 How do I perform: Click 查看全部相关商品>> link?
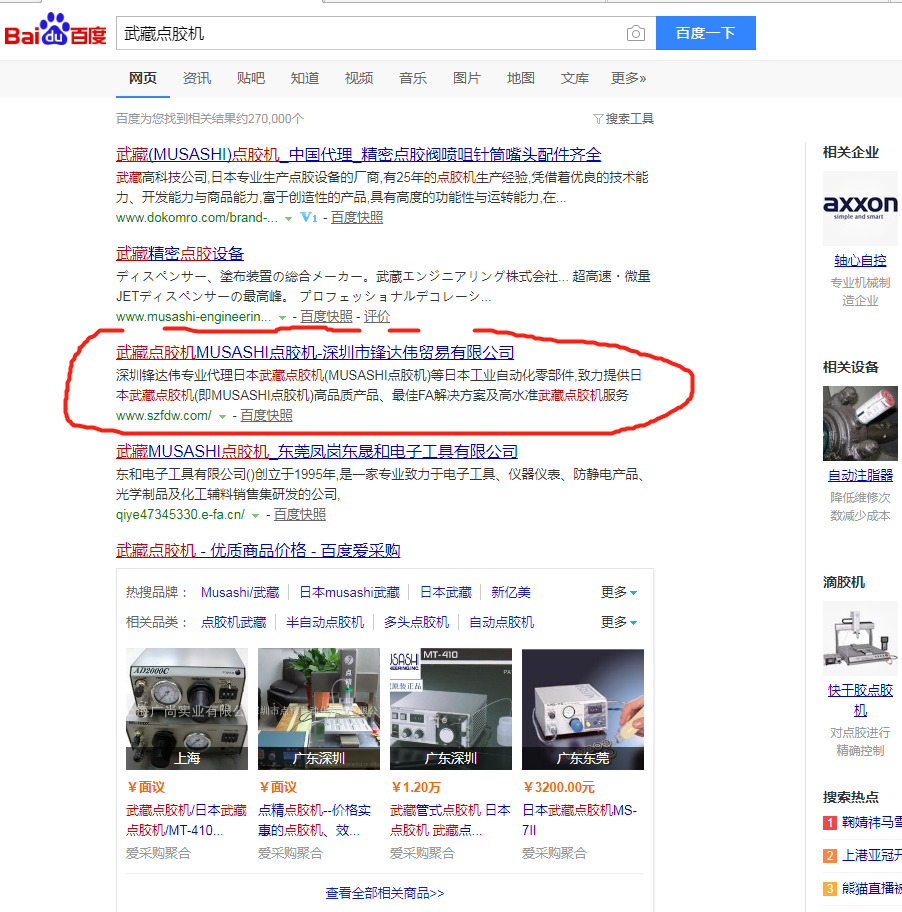click(x=384, y=893)
